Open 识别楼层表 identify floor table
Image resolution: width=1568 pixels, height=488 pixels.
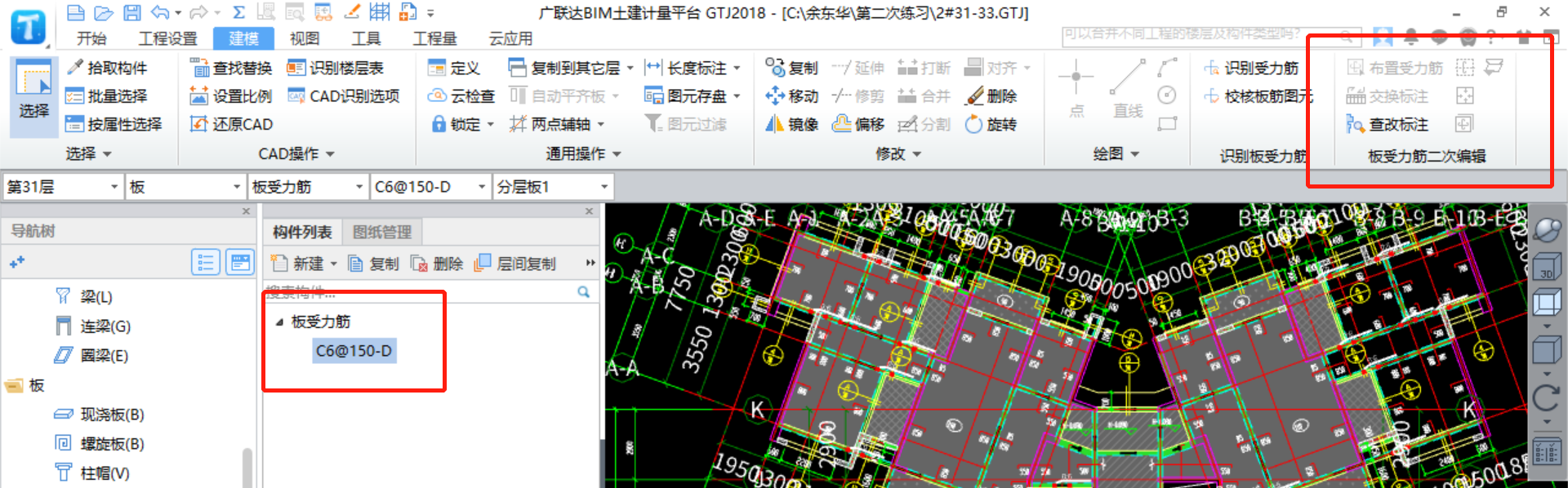tap(335, 68)
